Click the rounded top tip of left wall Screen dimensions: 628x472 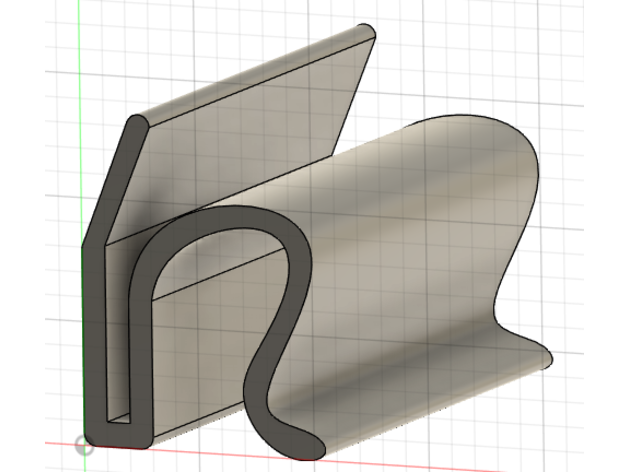coord(136,124)
